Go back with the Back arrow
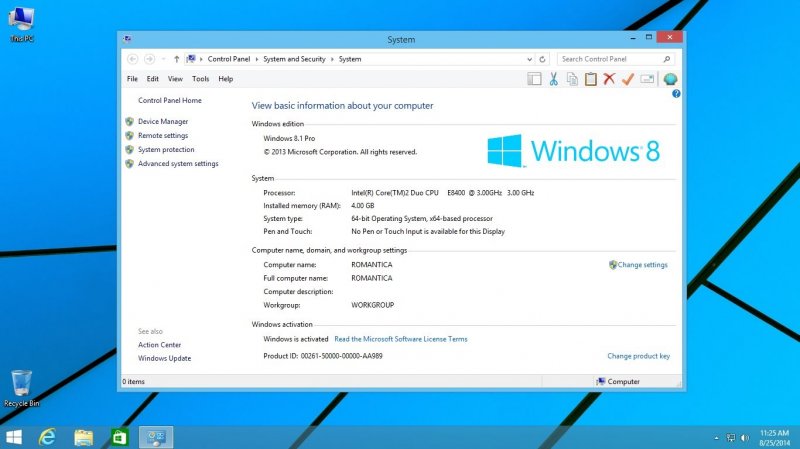800x449 pixels. [x=133, y=59]
